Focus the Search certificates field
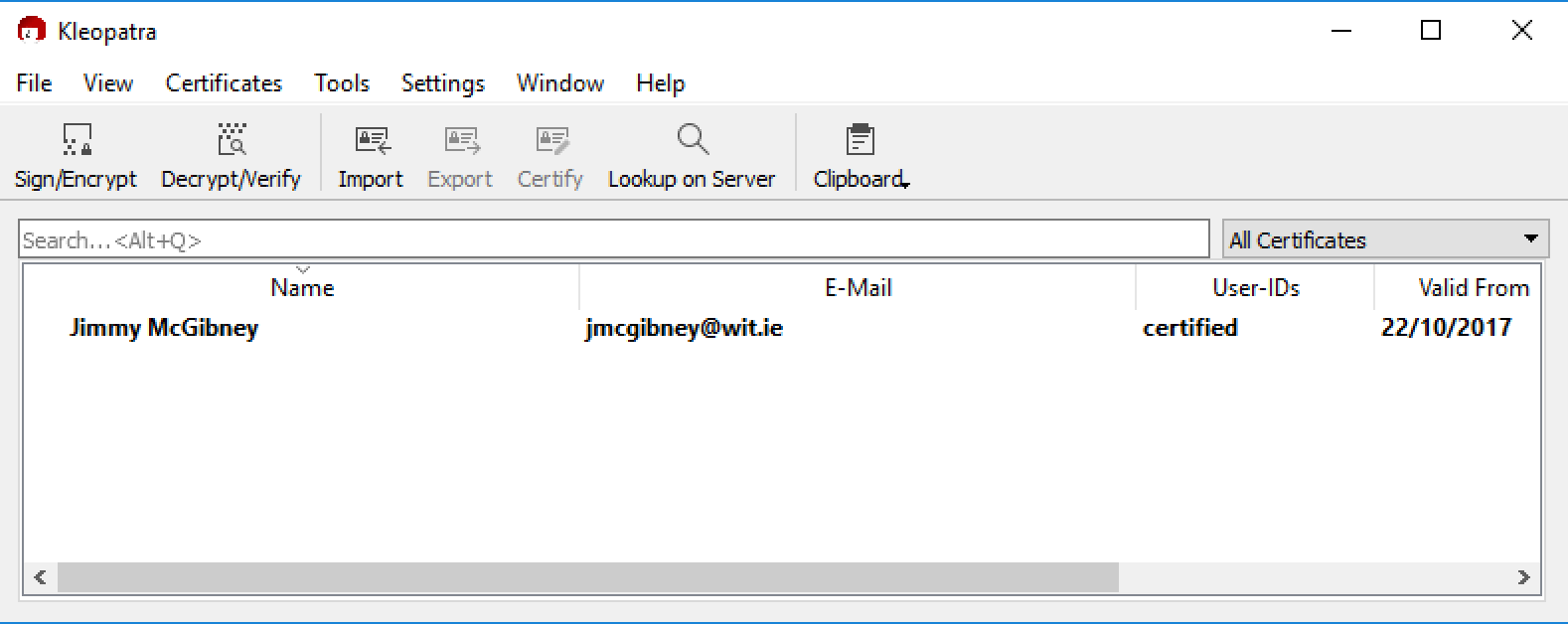Viewport: 1568px width, 624px height. pyautogui.click(x=614, y=239)
